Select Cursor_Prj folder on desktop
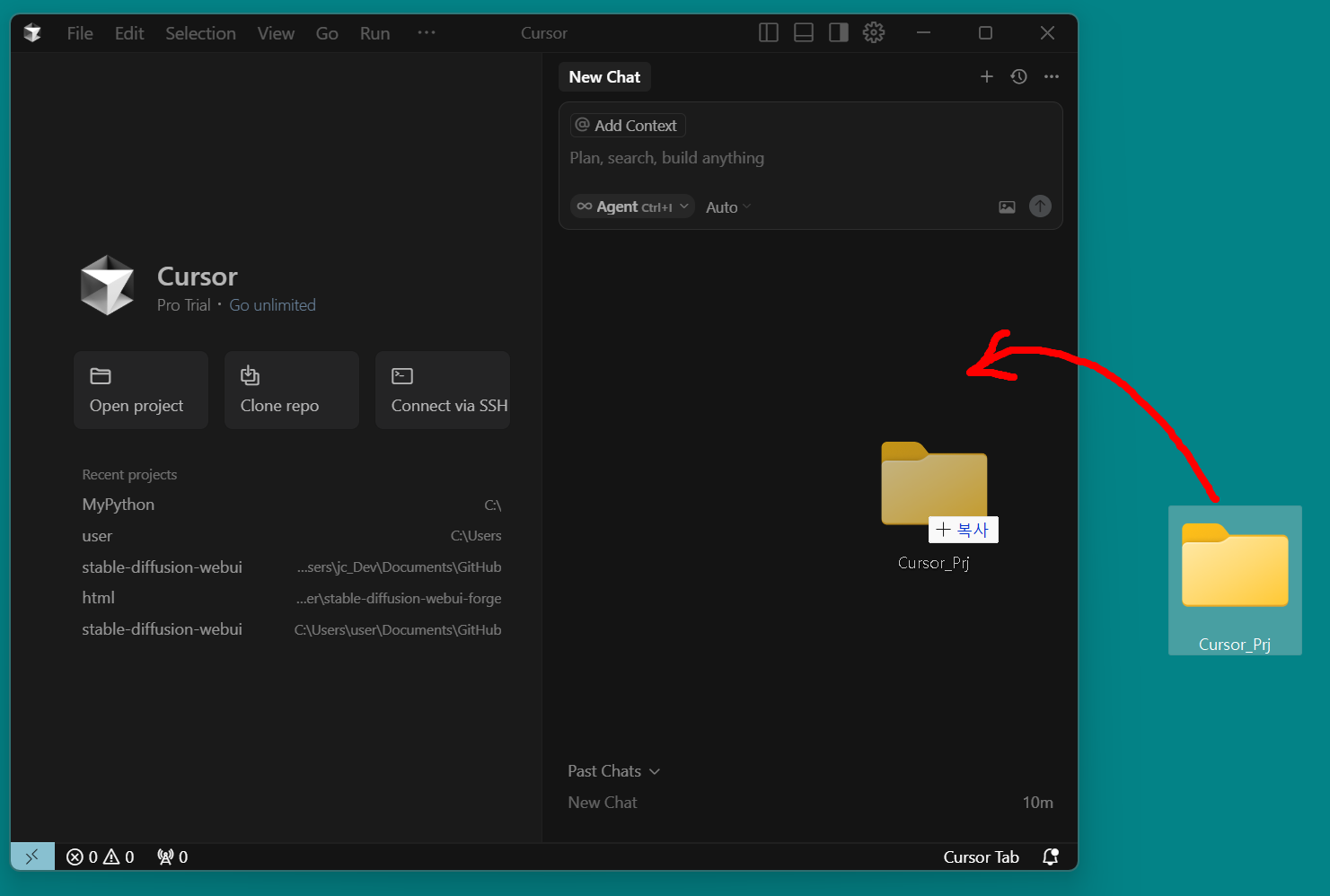Screen dimensions: 1330x896 pyautogui.click(x=1235, y=581)
